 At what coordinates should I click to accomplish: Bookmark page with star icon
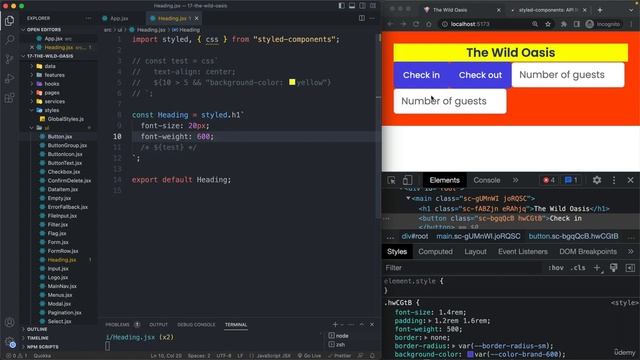coord(548,24)
